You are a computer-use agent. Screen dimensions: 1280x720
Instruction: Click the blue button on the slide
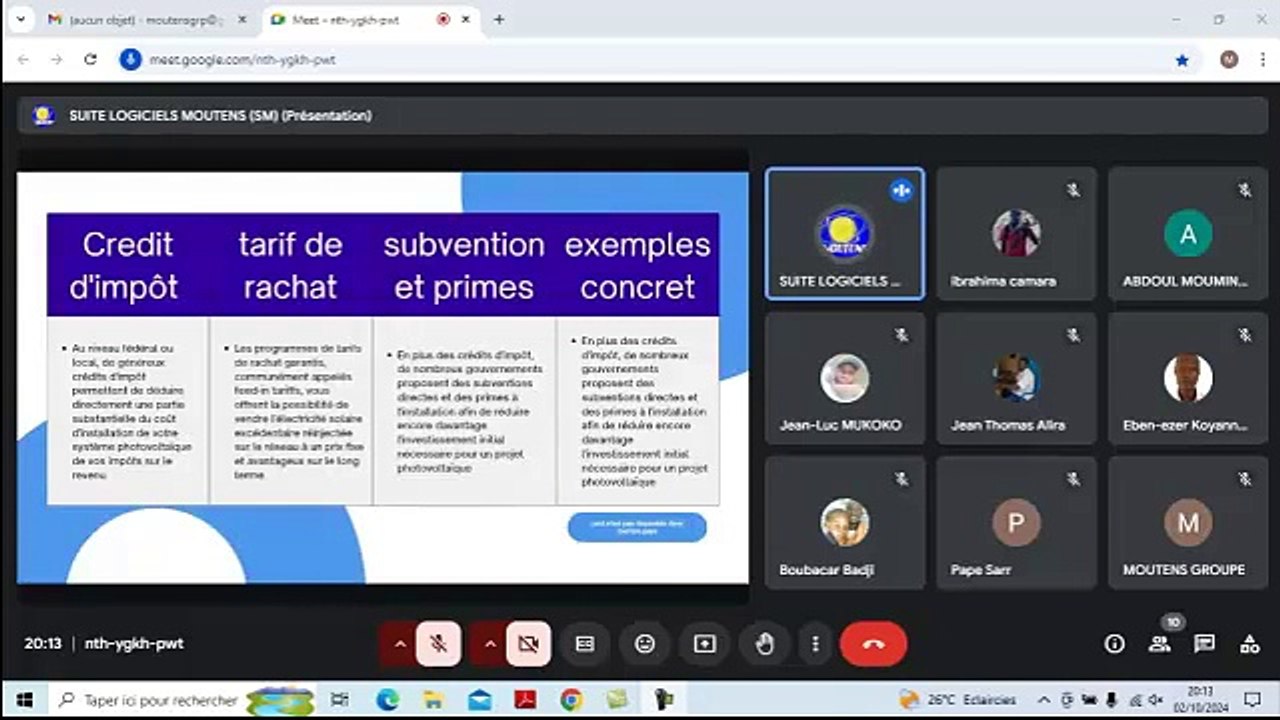(637, 527)
